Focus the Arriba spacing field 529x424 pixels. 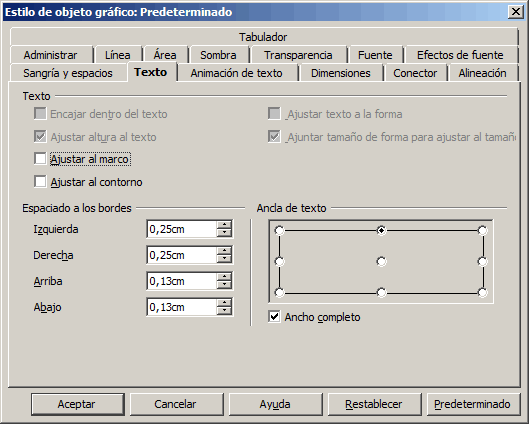click(182, 281)
